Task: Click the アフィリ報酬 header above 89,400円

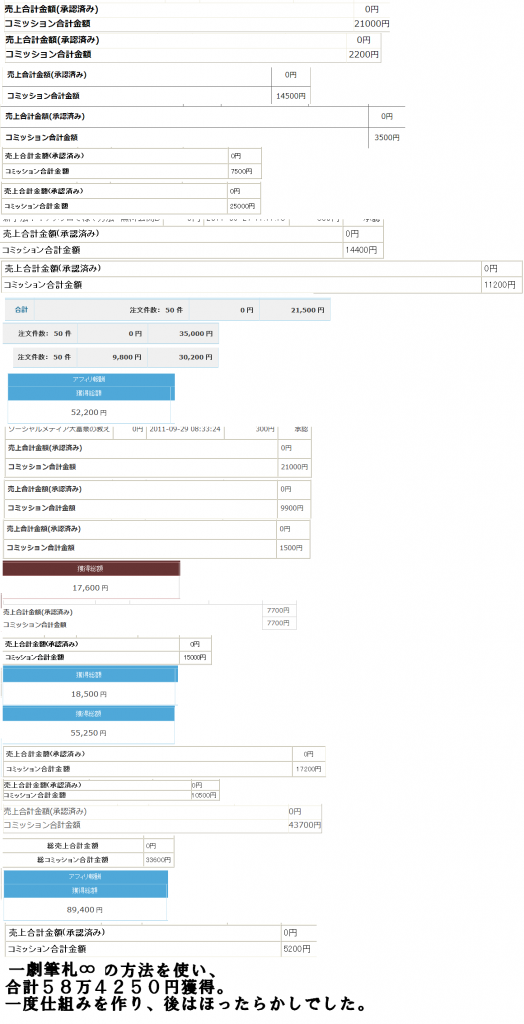Action: click(x=86, y=876)
